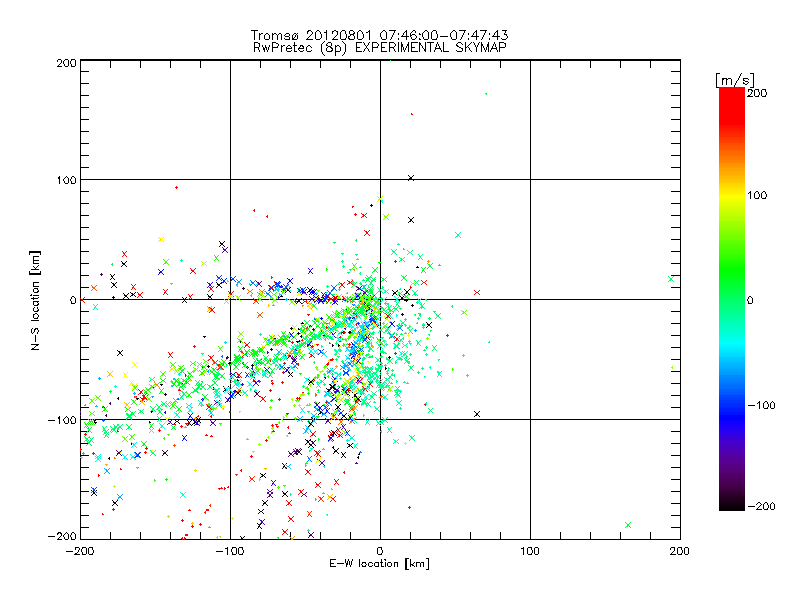Click the x-axis tick label '-200'
The height and width of the screenshot is (600, 800).
[x=80, y=552]
